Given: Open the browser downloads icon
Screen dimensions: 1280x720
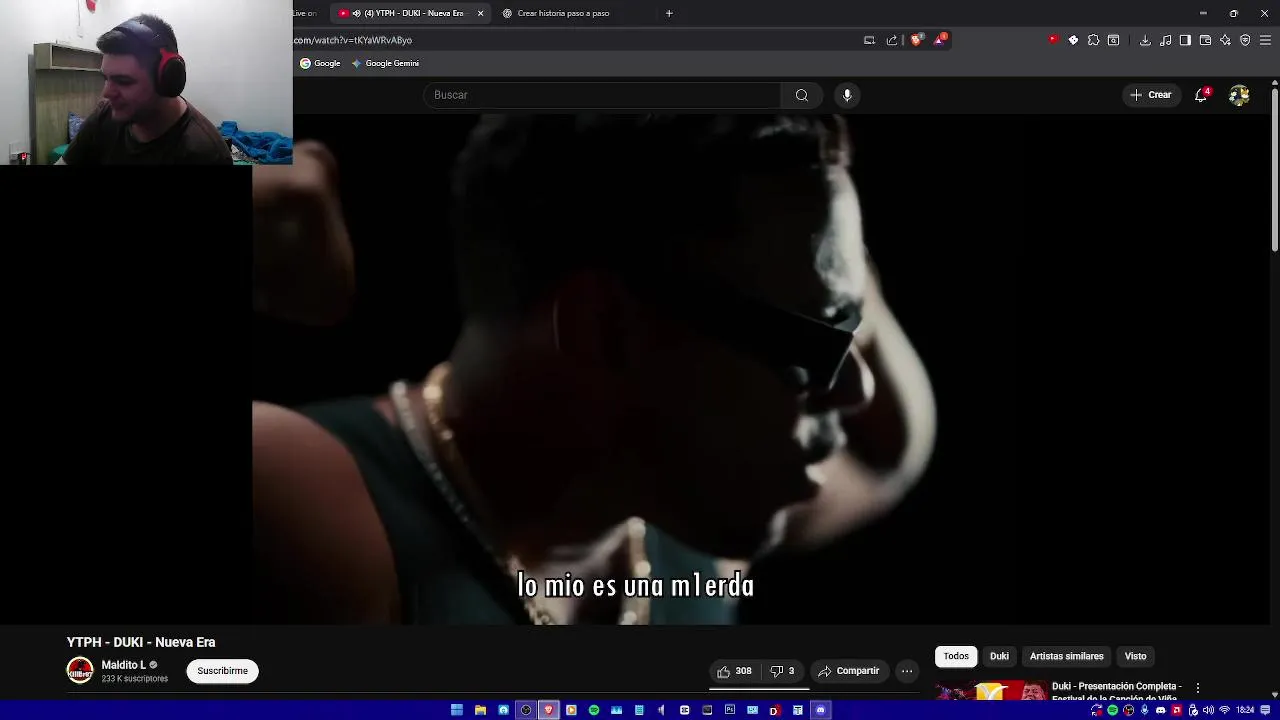Looking at the screenshot, I should 1145,40.
